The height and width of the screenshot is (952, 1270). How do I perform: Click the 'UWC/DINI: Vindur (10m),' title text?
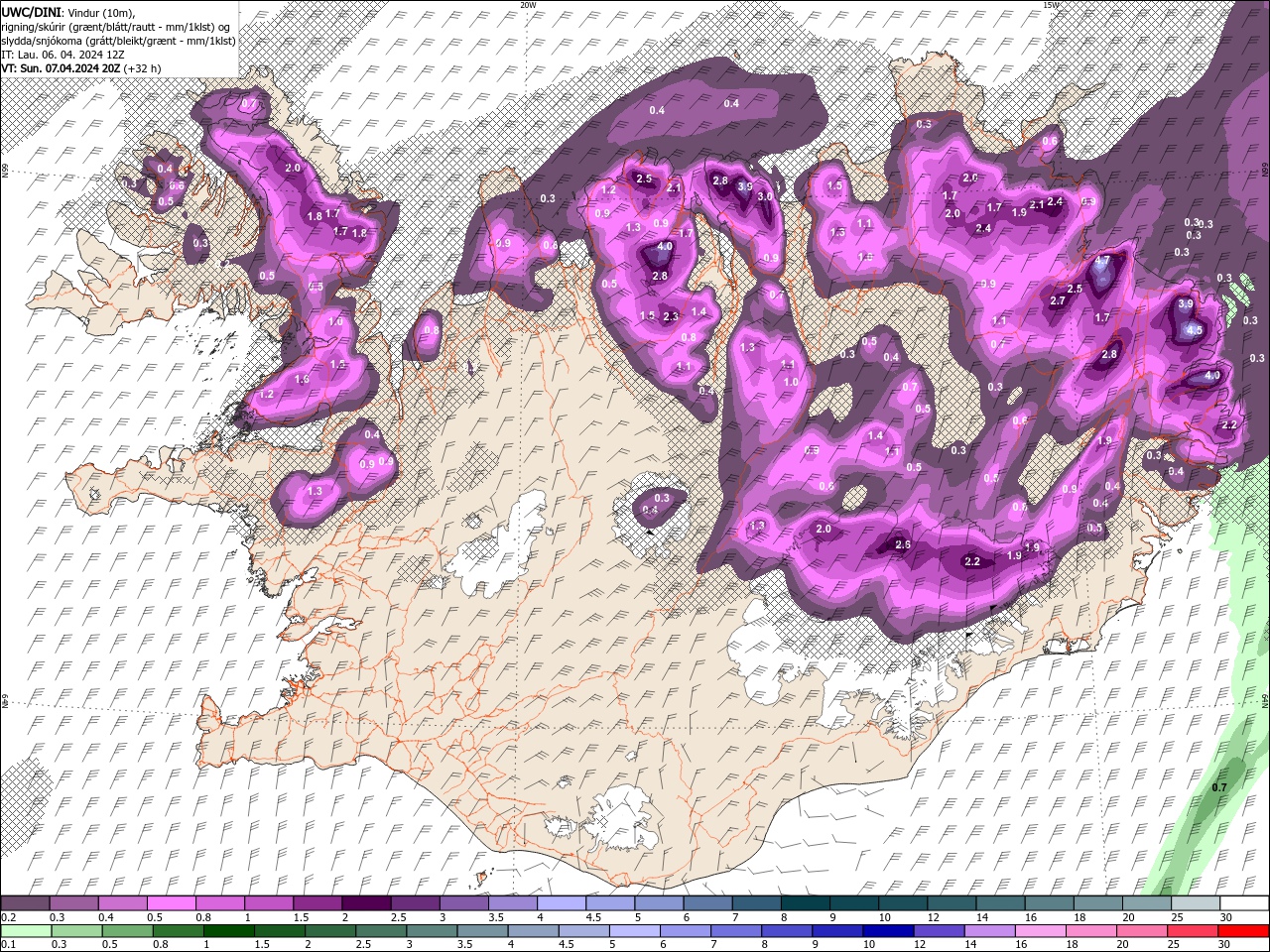(66, 11)
